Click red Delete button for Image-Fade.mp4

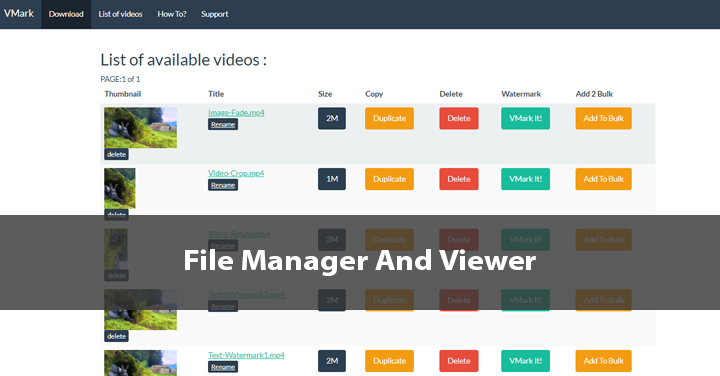click(459, 118)
